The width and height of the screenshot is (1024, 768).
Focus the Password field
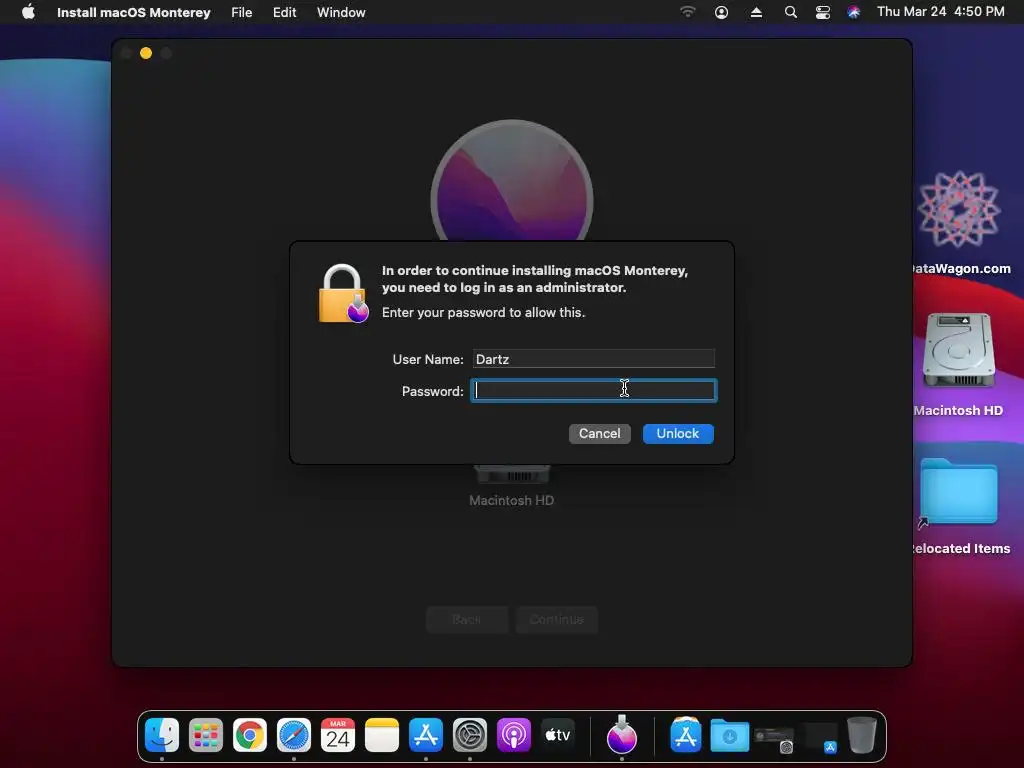(593, 391)
